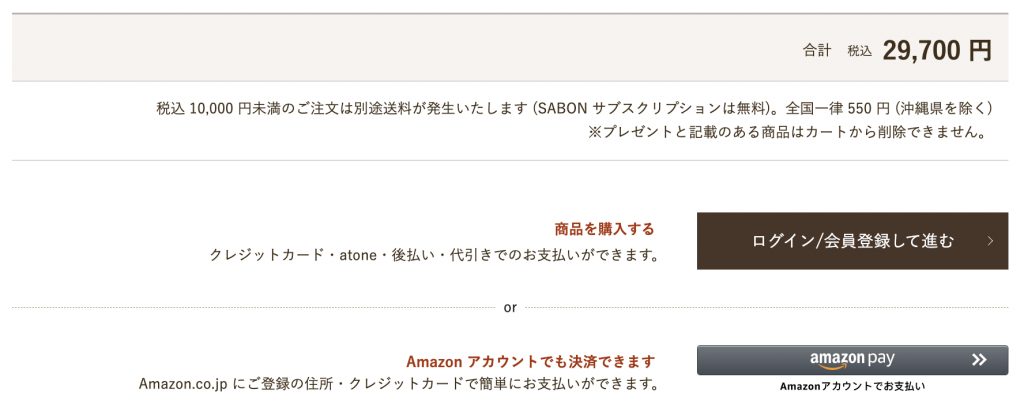The image size is (1024, 411).
Task: Click the chevron arrow on the login button
Action: 990,241
